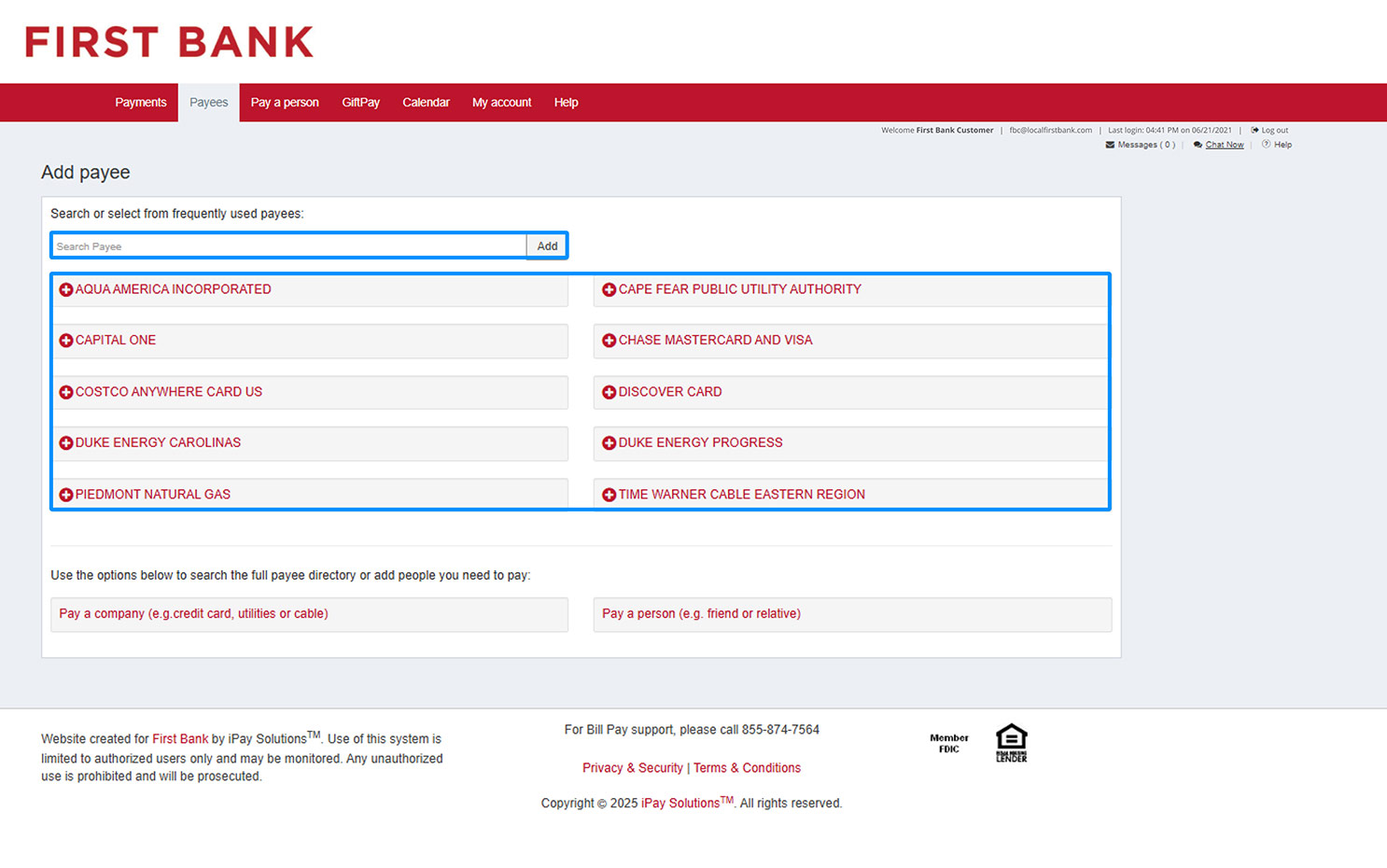This screenshot has height=868, width=1387.
Task: Click the Help question mark icon
Action: click(1268, 144)
